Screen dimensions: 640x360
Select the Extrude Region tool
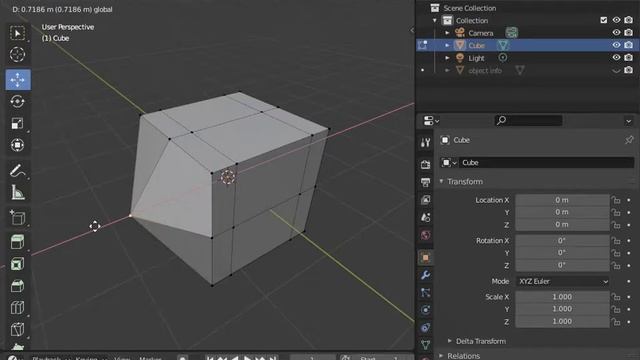pyautogui.click(x=17, y=242)
